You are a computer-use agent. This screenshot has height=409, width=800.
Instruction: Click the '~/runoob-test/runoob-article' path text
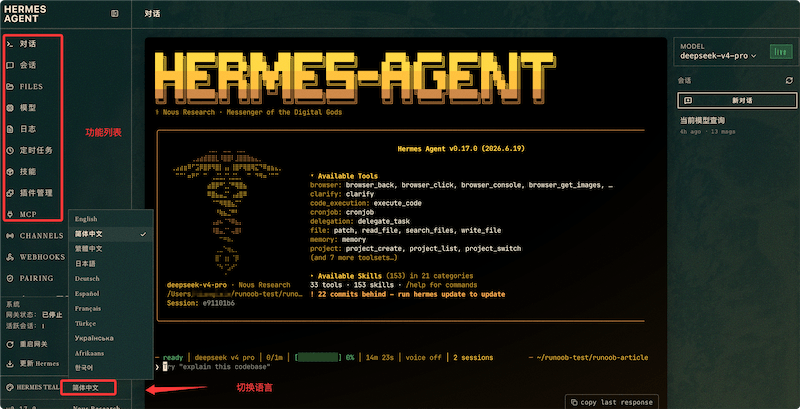point(592,357)
